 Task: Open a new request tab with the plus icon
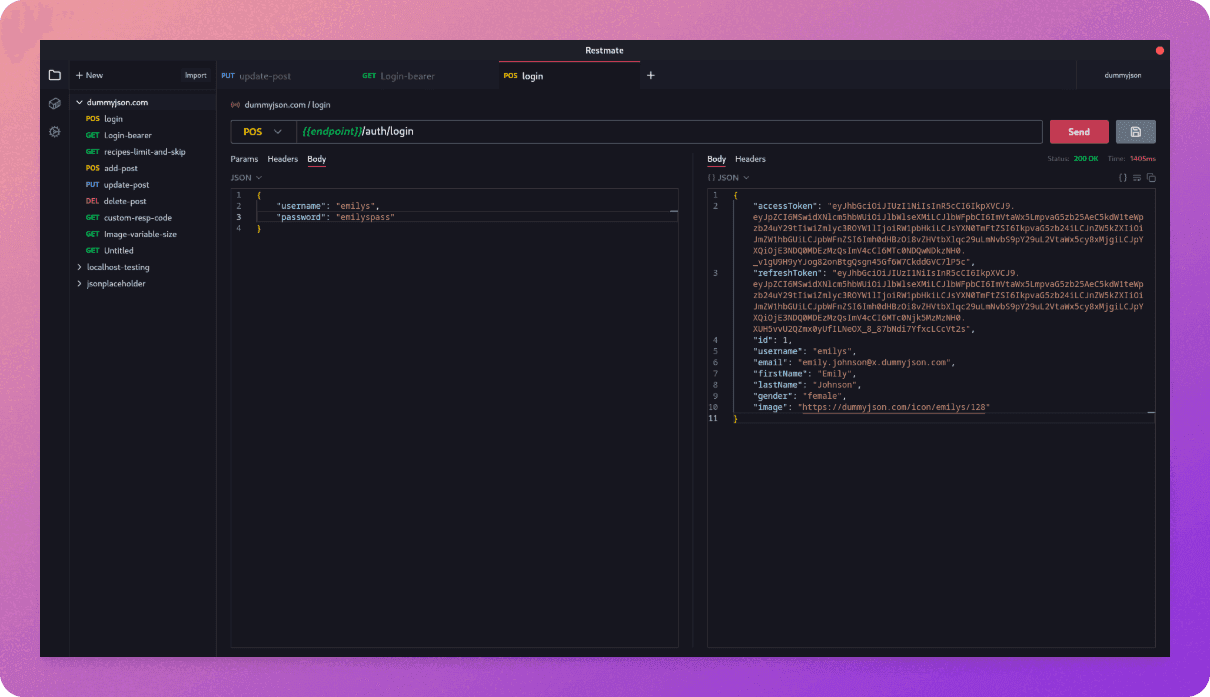coord(651,75)
